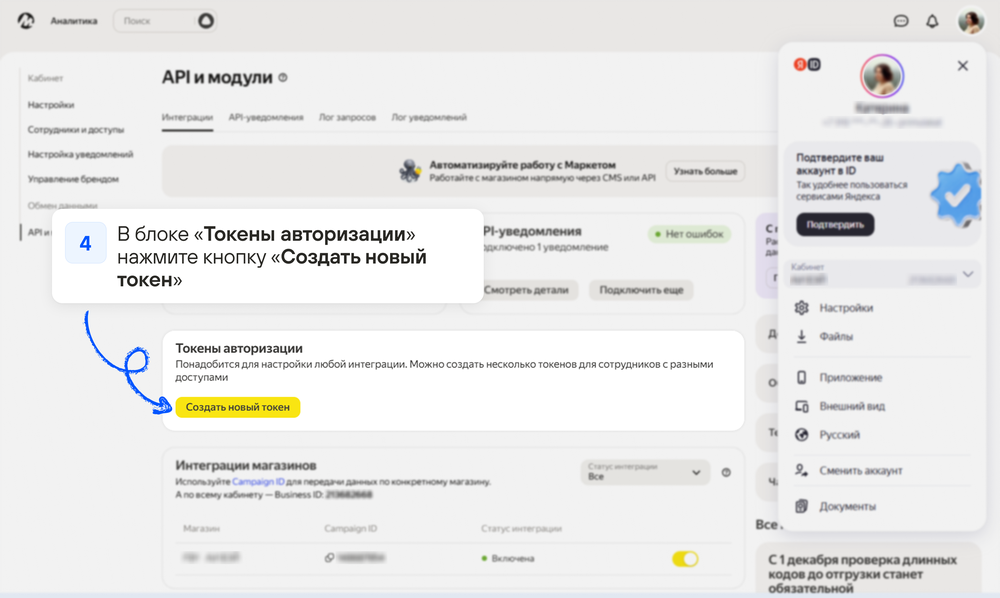Click the large avatar in profile panel
Screen dimensions: 1000x598
(x=882, y=75)
